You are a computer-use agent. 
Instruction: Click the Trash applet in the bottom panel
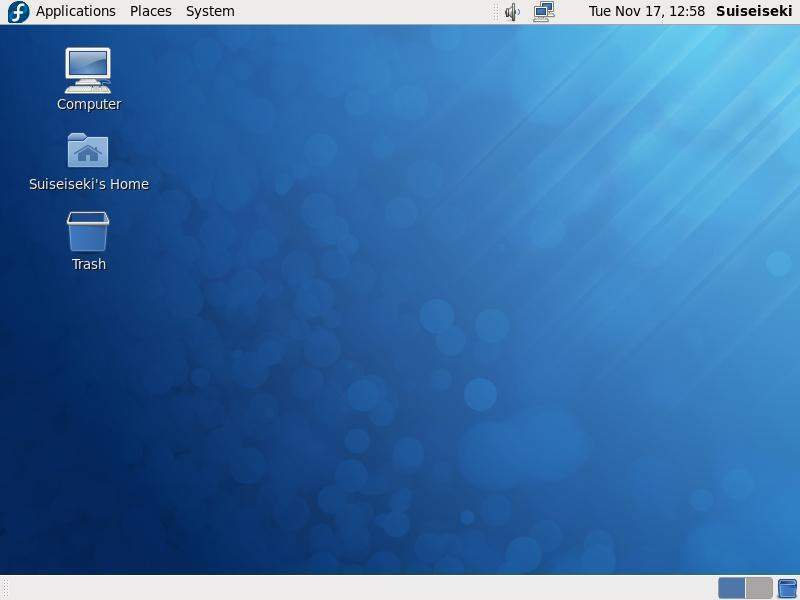(x=787, y=587)
